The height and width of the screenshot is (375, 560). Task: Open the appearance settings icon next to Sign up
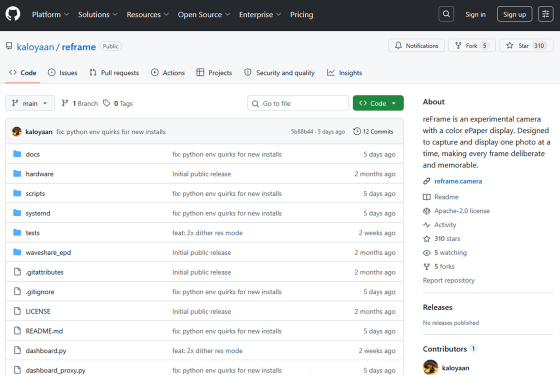[545, 14]
